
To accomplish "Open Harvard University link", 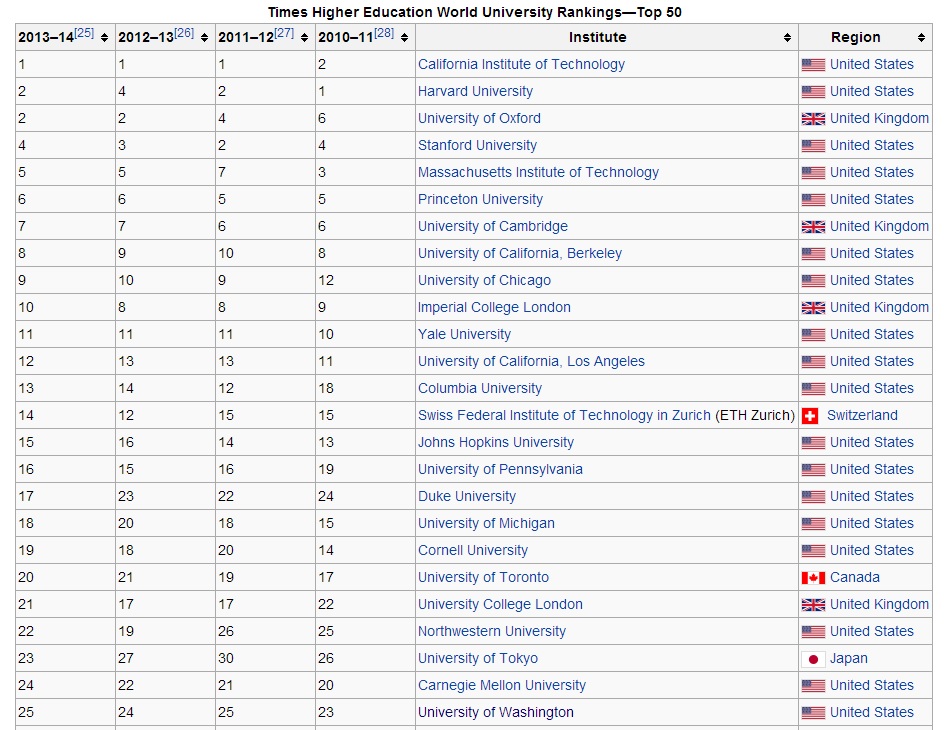I will (476, 91).
